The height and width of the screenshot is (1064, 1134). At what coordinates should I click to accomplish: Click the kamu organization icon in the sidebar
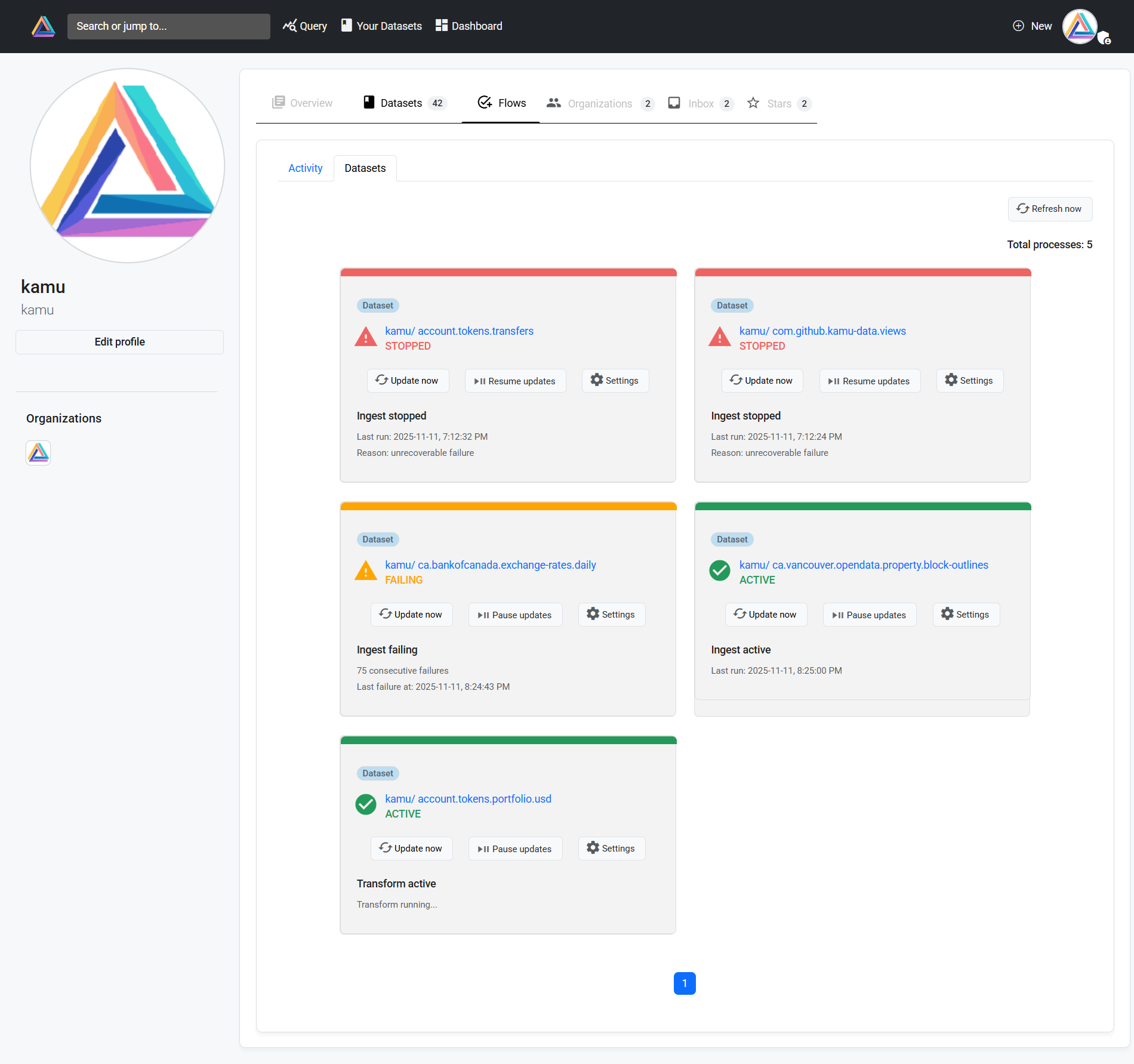click(38, 453)
